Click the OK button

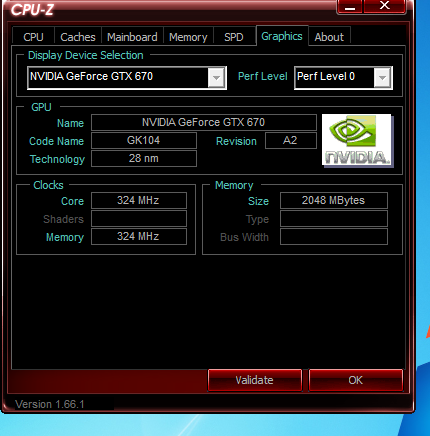click(356, 380)
